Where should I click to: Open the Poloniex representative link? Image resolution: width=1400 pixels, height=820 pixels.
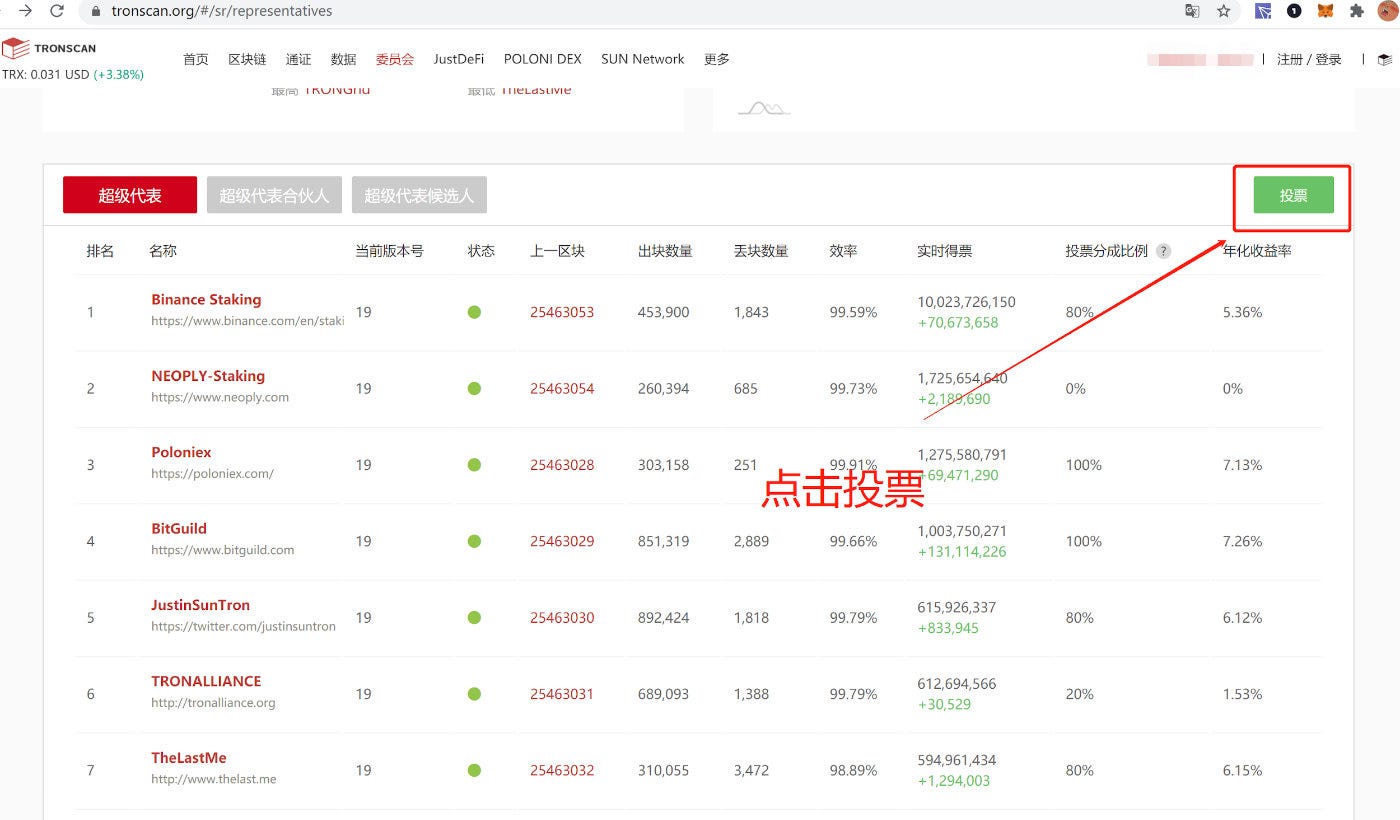(181, 452)
